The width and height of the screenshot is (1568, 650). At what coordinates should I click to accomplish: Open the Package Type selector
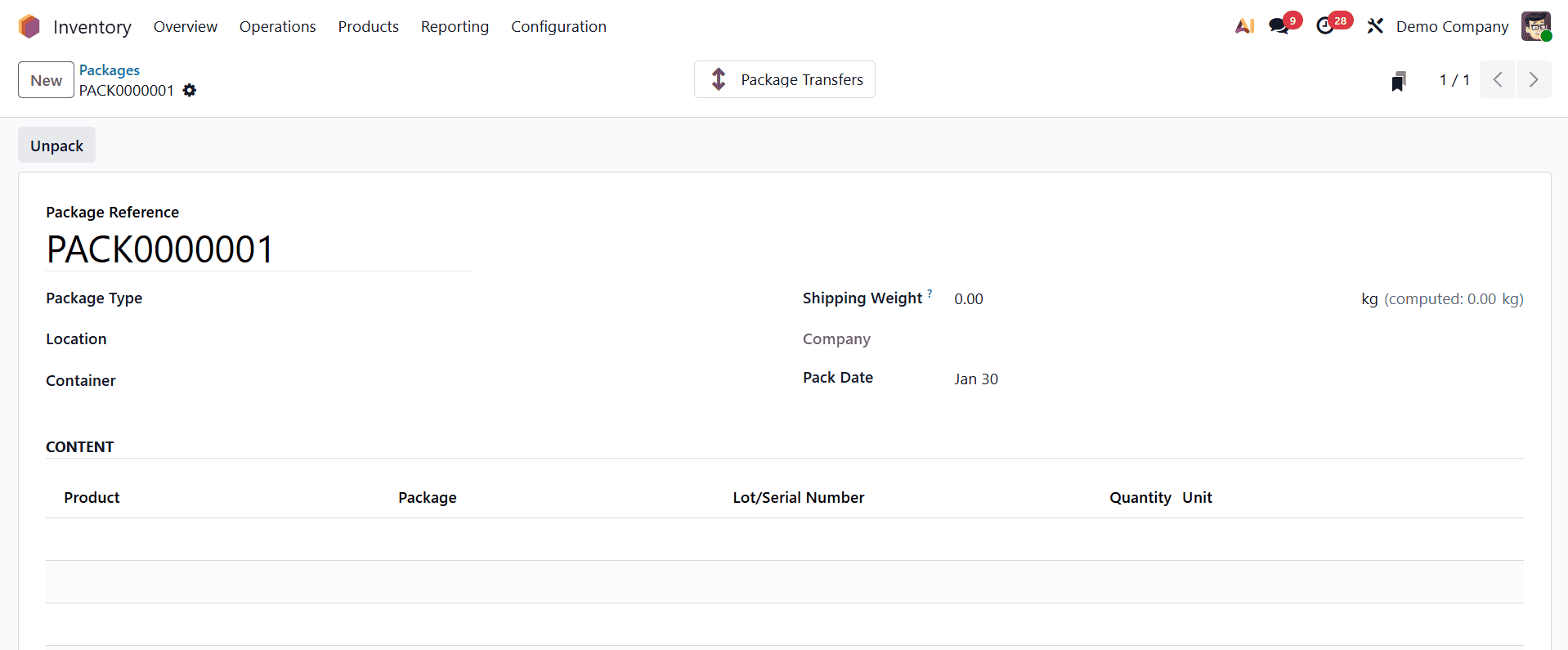click(x=286, y=298)
